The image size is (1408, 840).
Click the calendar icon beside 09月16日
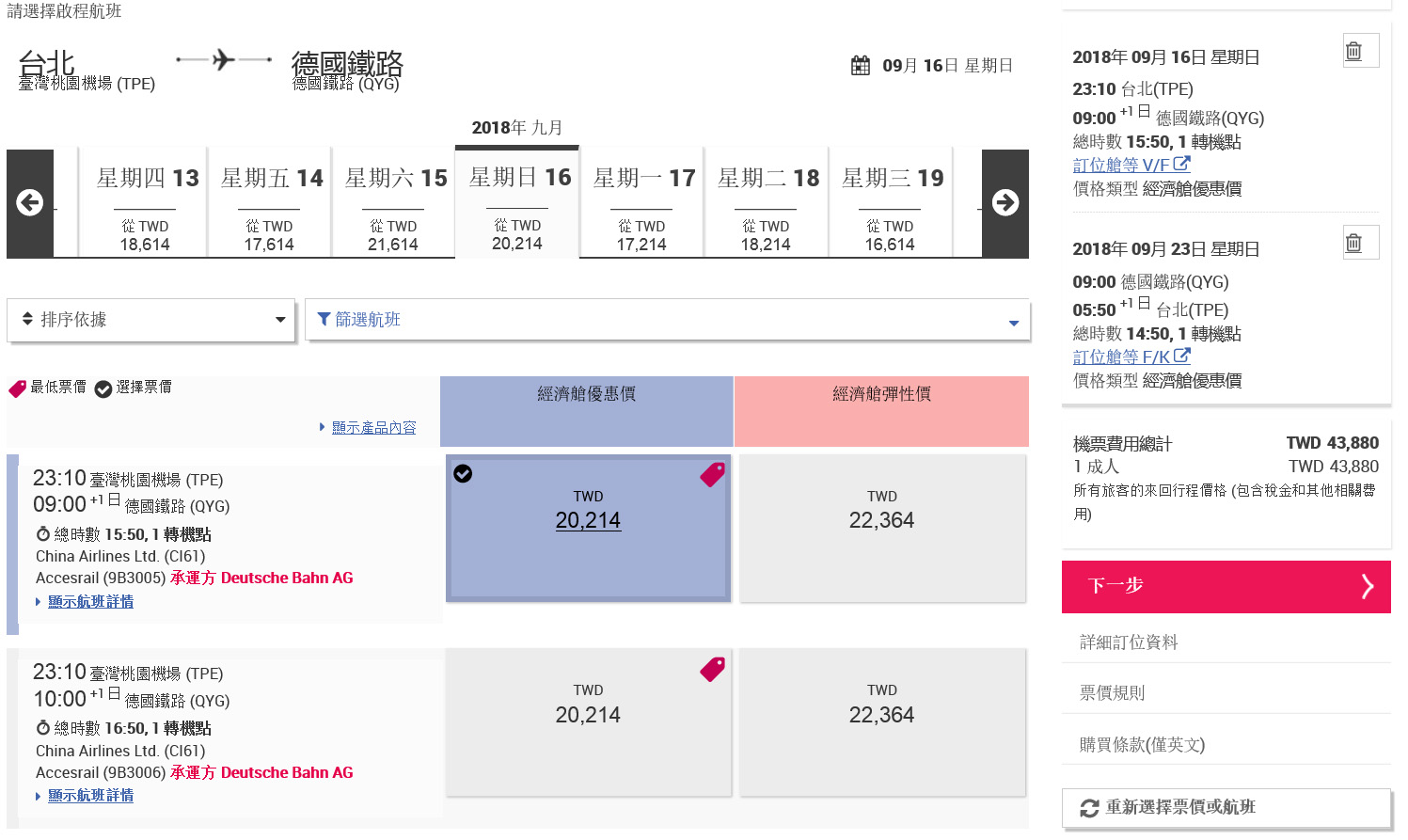pyautogui.click(x=860, y=66)
